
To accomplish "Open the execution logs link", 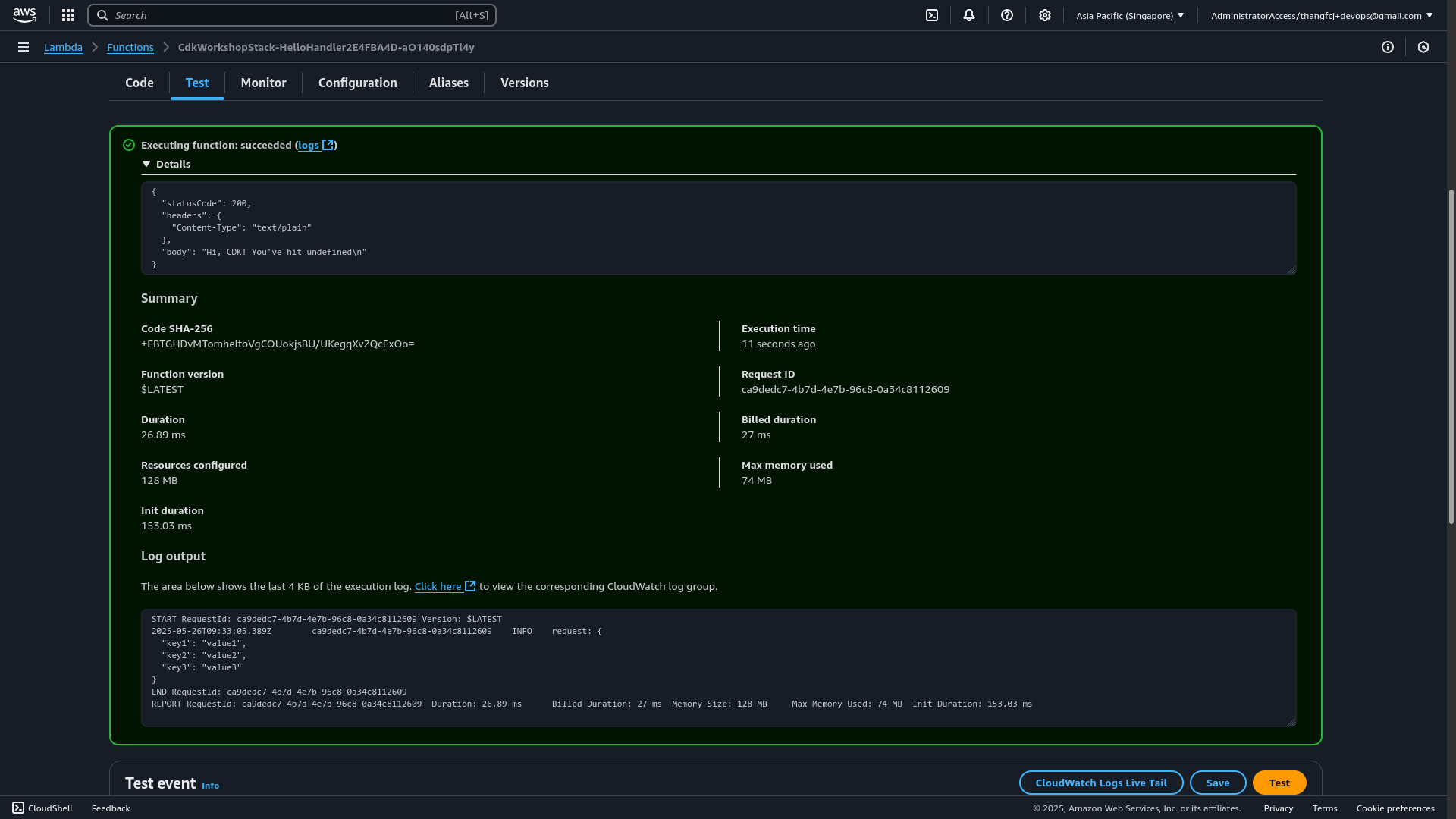I will tap(309, 145).
